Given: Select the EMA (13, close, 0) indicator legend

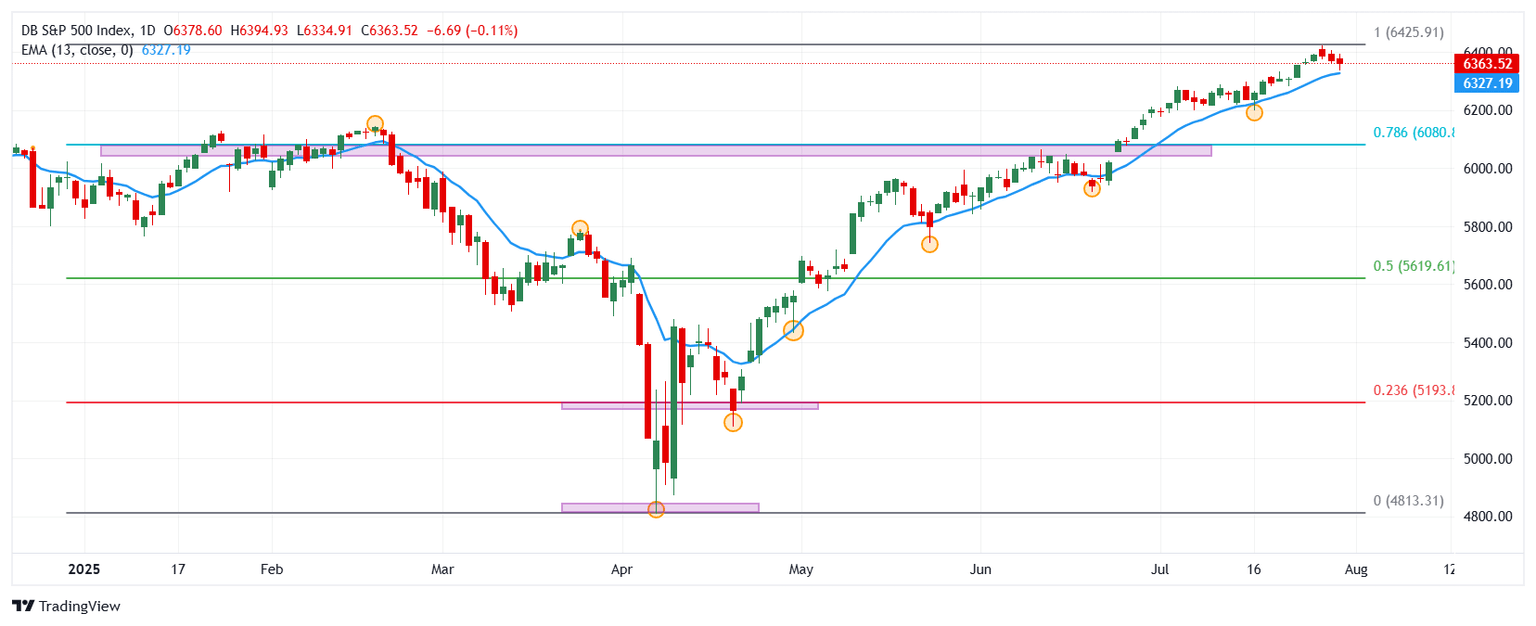Looking at the screenshot, I should point(80,50).
